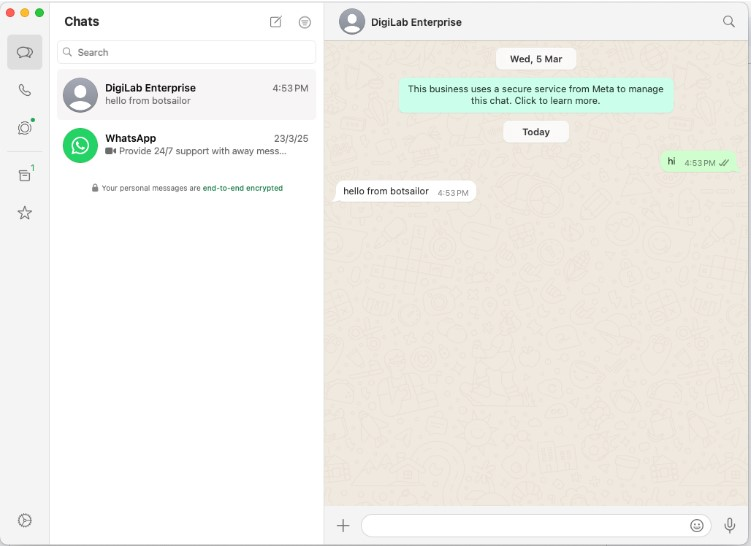The height and width of the screenshot is (546, 752).
Task: Open the WhatsApp chat row
Action: point(187,145)
